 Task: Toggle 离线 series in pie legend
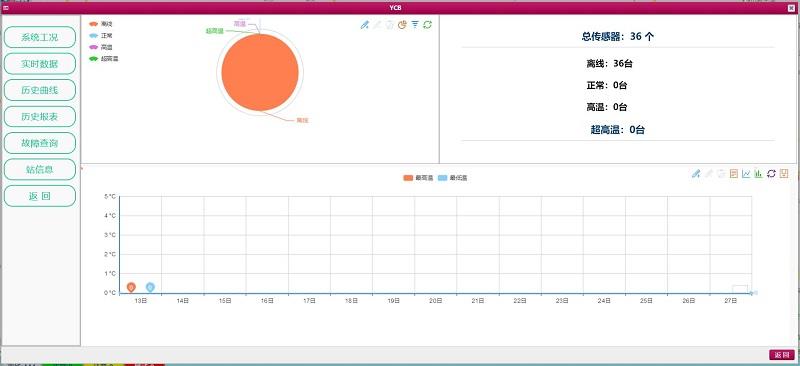click(x=101, y=24)
